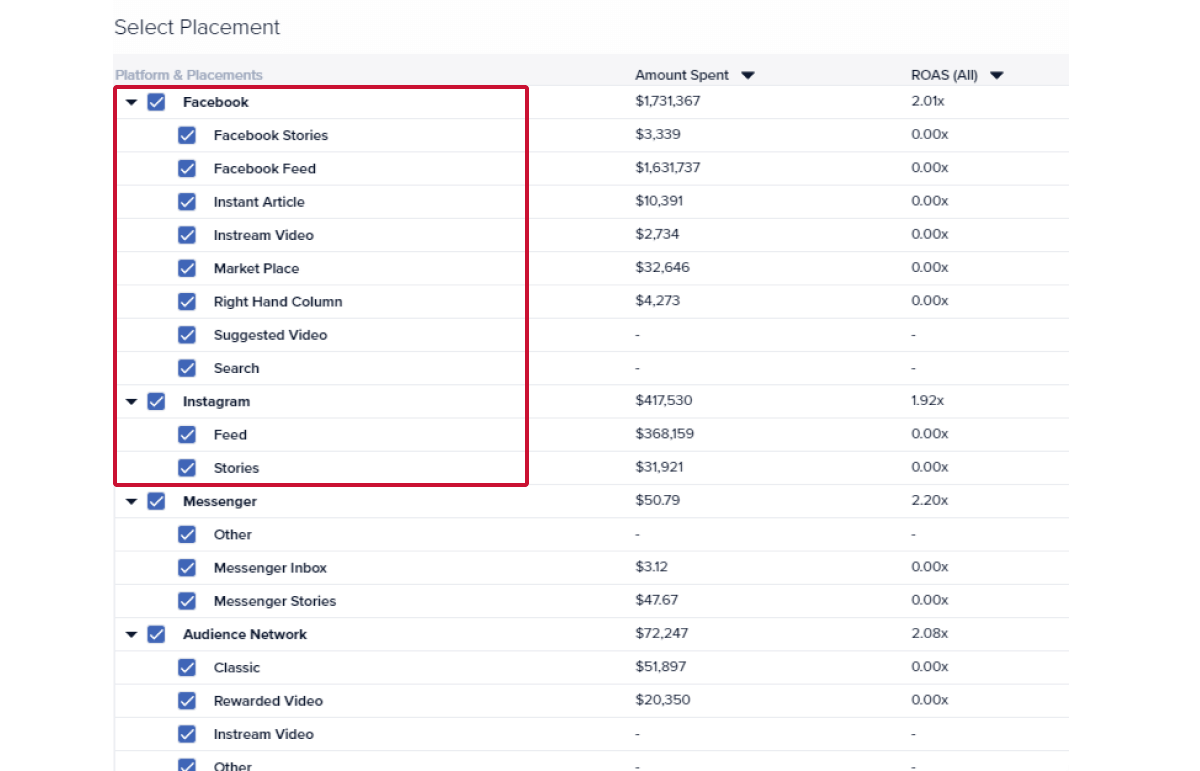Collapse the Instagram placements group
The image size is (1200, 771).
(x=131, y=401)
